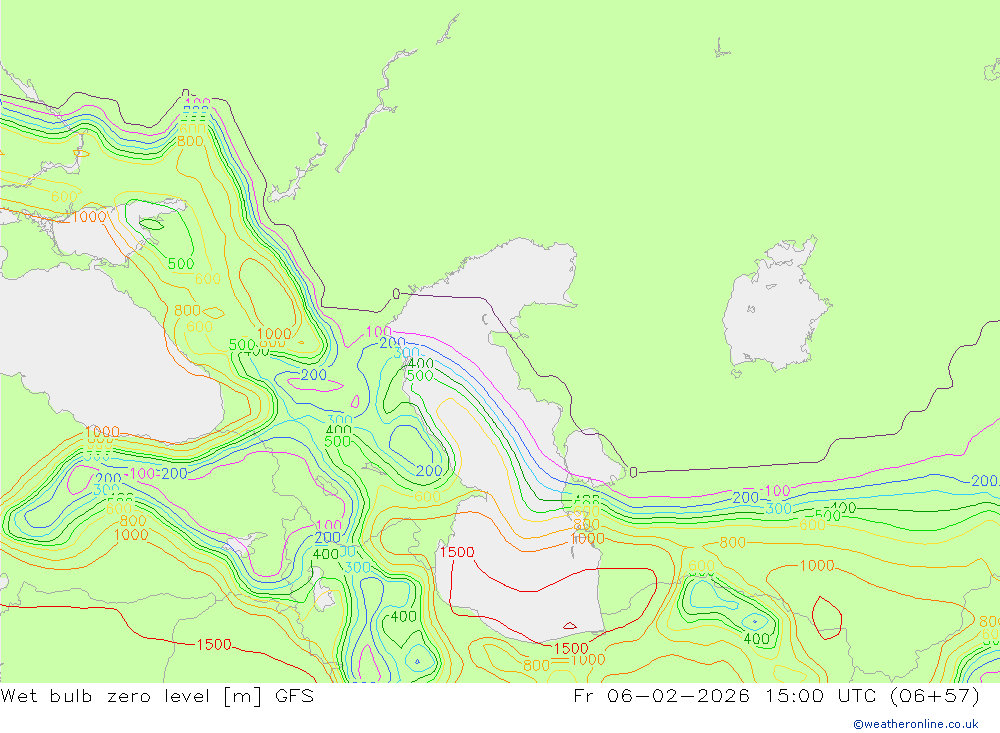This screenshot has width=1000, height=733.
Task: Click the red 1500 label below the southern Caspian shore
Action: [x=571, y=648]
